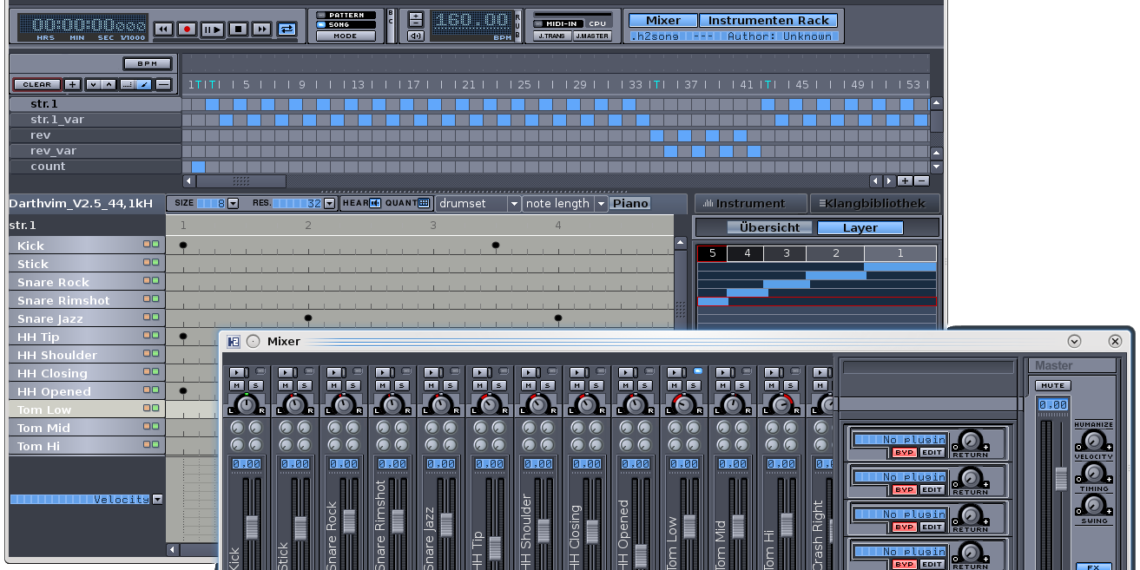Expand the note length dropdown
This screenshot has height=570, width=1140.
point(601,203)
